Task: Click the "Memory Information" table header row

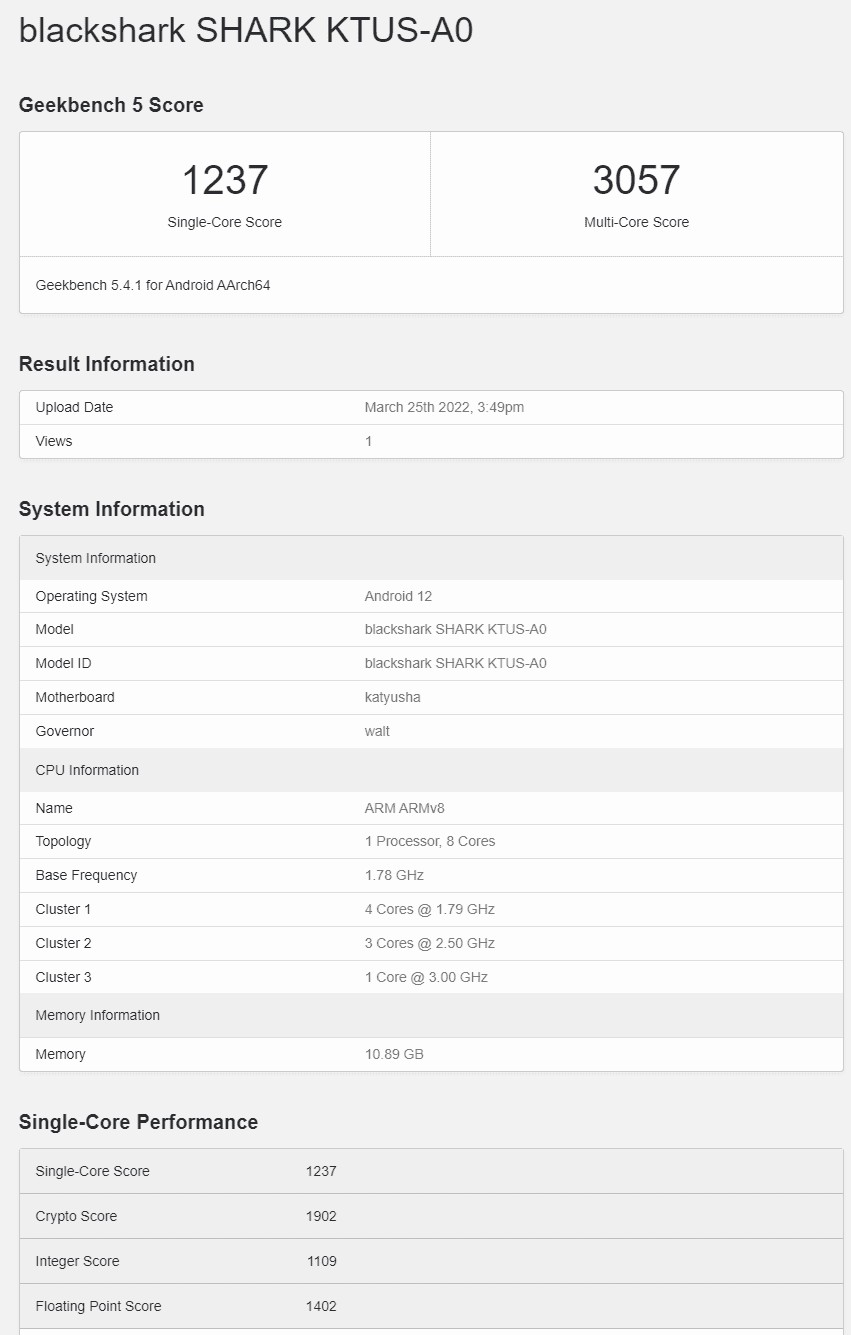Action: [431, 1015]
